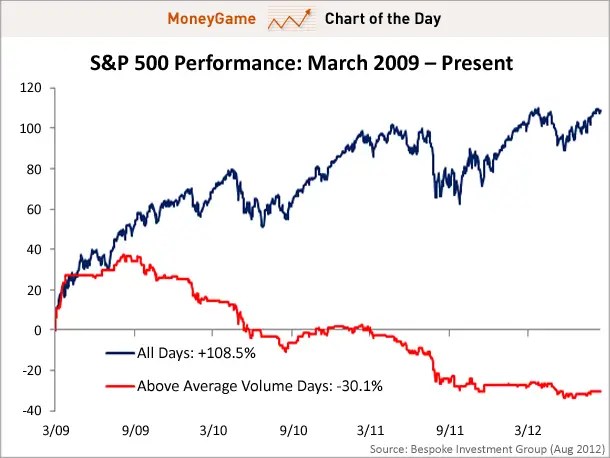Click the -40 y-axis value

tap(30, 411)
